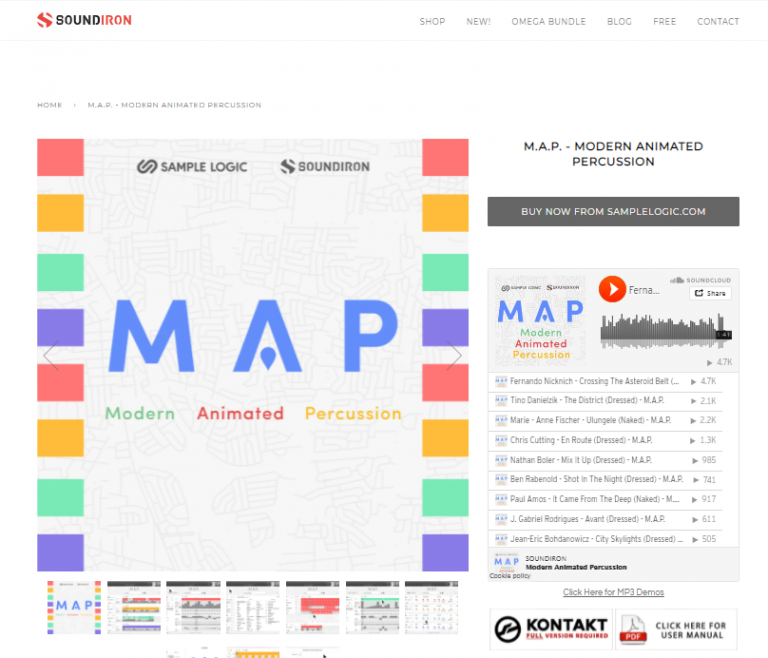Click the Soundiron logo in the header

tap(84, 20)
